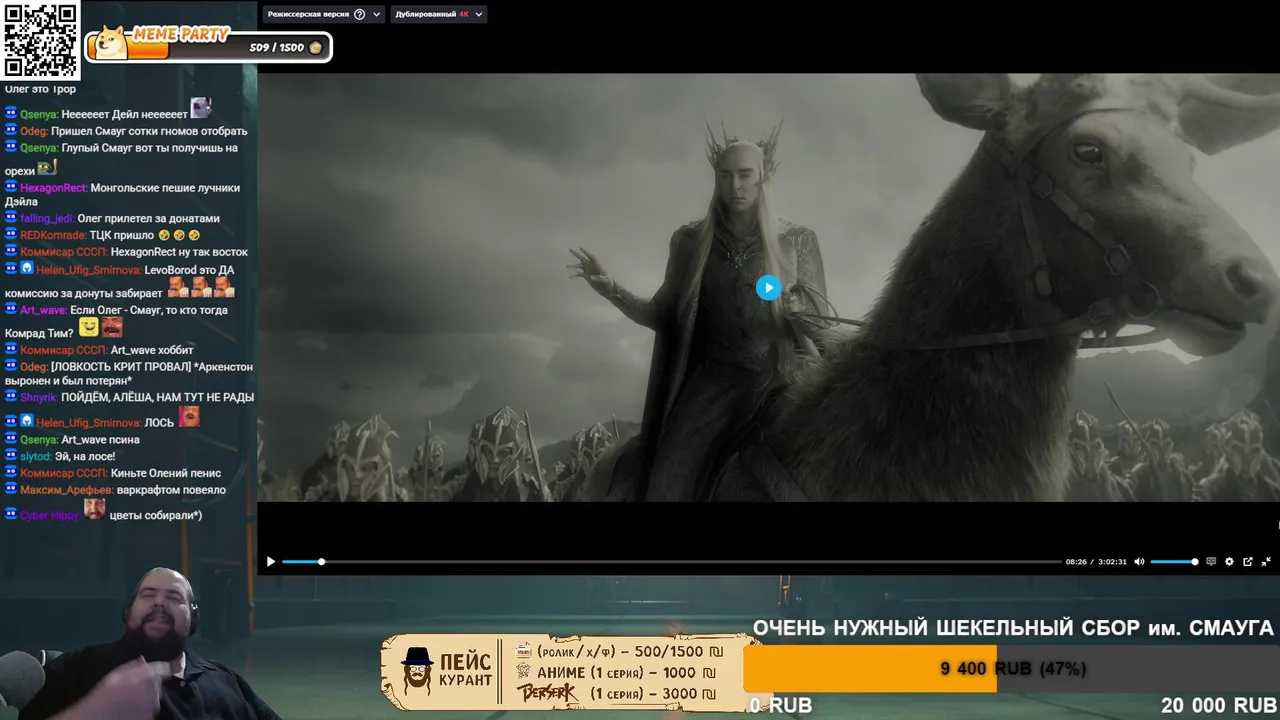Click the message 'Олег прилетел за донатами'
The image size is (1280, 720).
coord(148,218)
